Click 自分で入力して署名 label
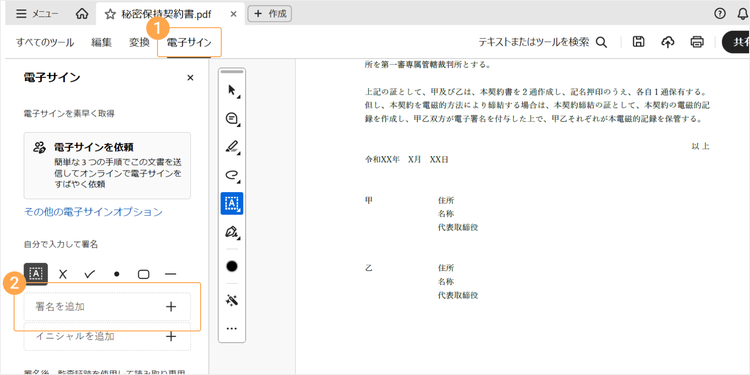750x375 pixels. coord(61,244)
